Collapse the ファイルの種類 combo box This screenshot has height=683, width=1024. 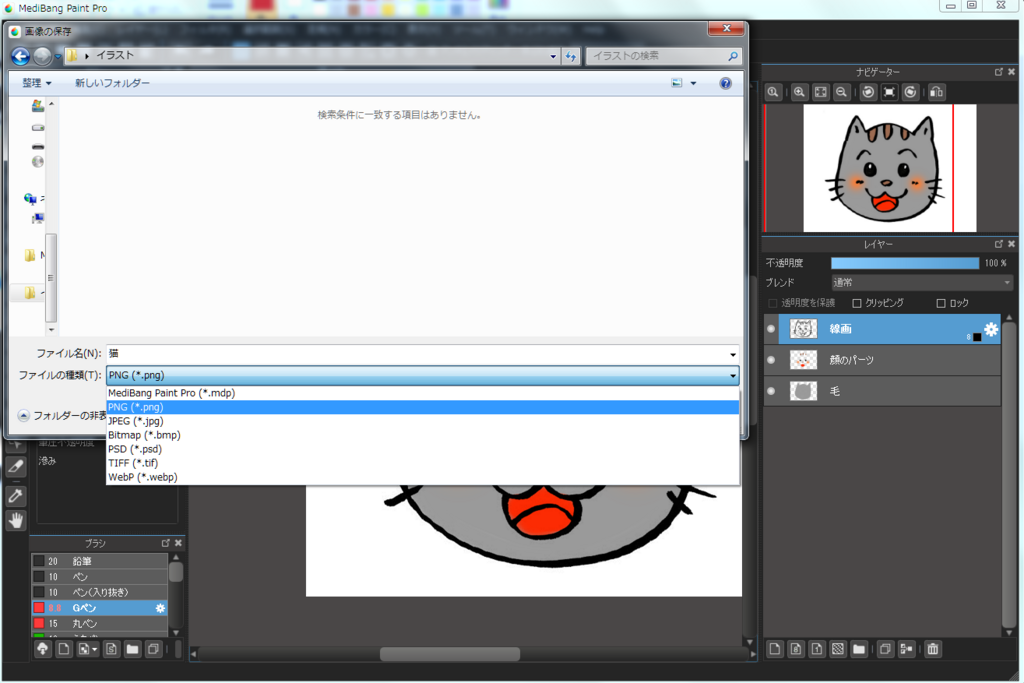(733, 375)
